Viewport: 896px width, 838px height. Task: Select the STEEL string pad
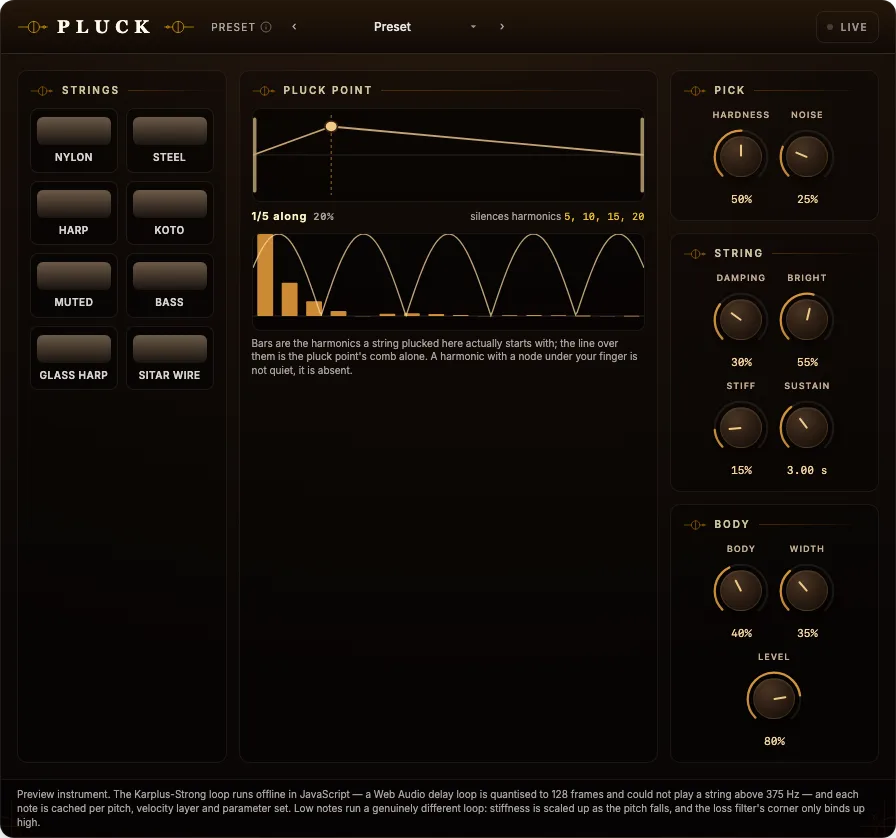(x=170, y=140)
